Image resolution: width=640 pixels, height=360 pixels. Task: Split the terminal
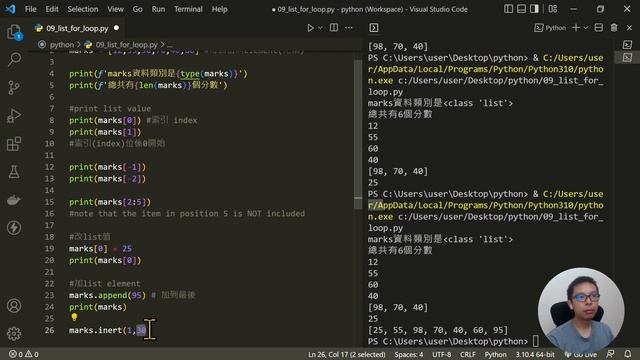tap(599, 28)
